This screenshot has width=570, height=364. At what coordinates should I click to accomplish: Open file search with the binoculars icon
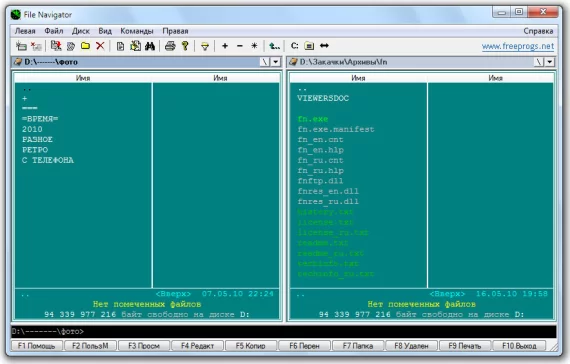pyautogui.click(x=150, y=46)
